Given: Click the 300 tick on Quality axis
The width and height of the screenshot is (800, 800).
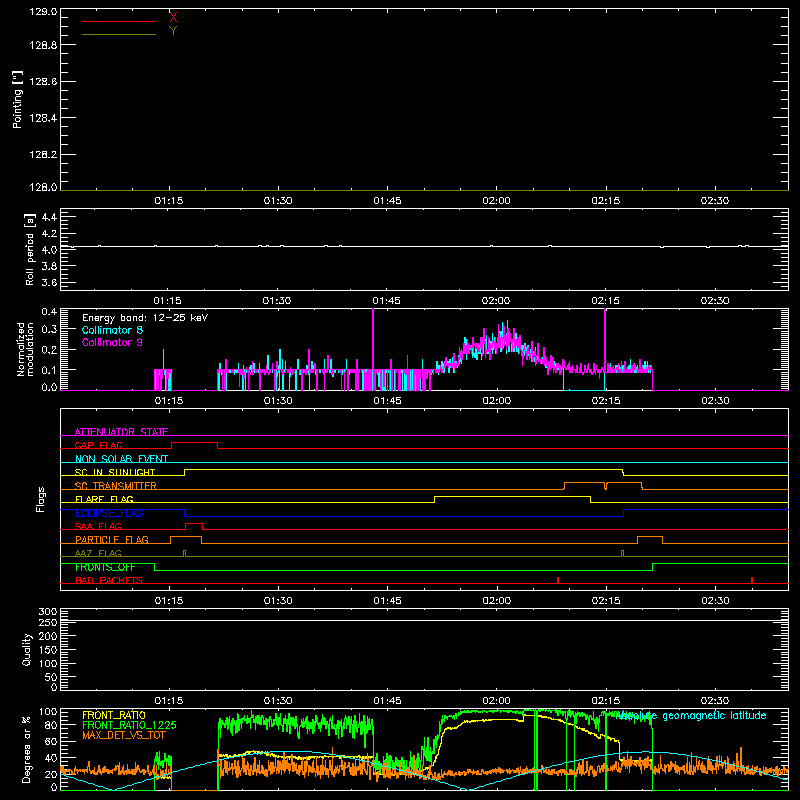Looking at the screenshot, I should point(47,611).
